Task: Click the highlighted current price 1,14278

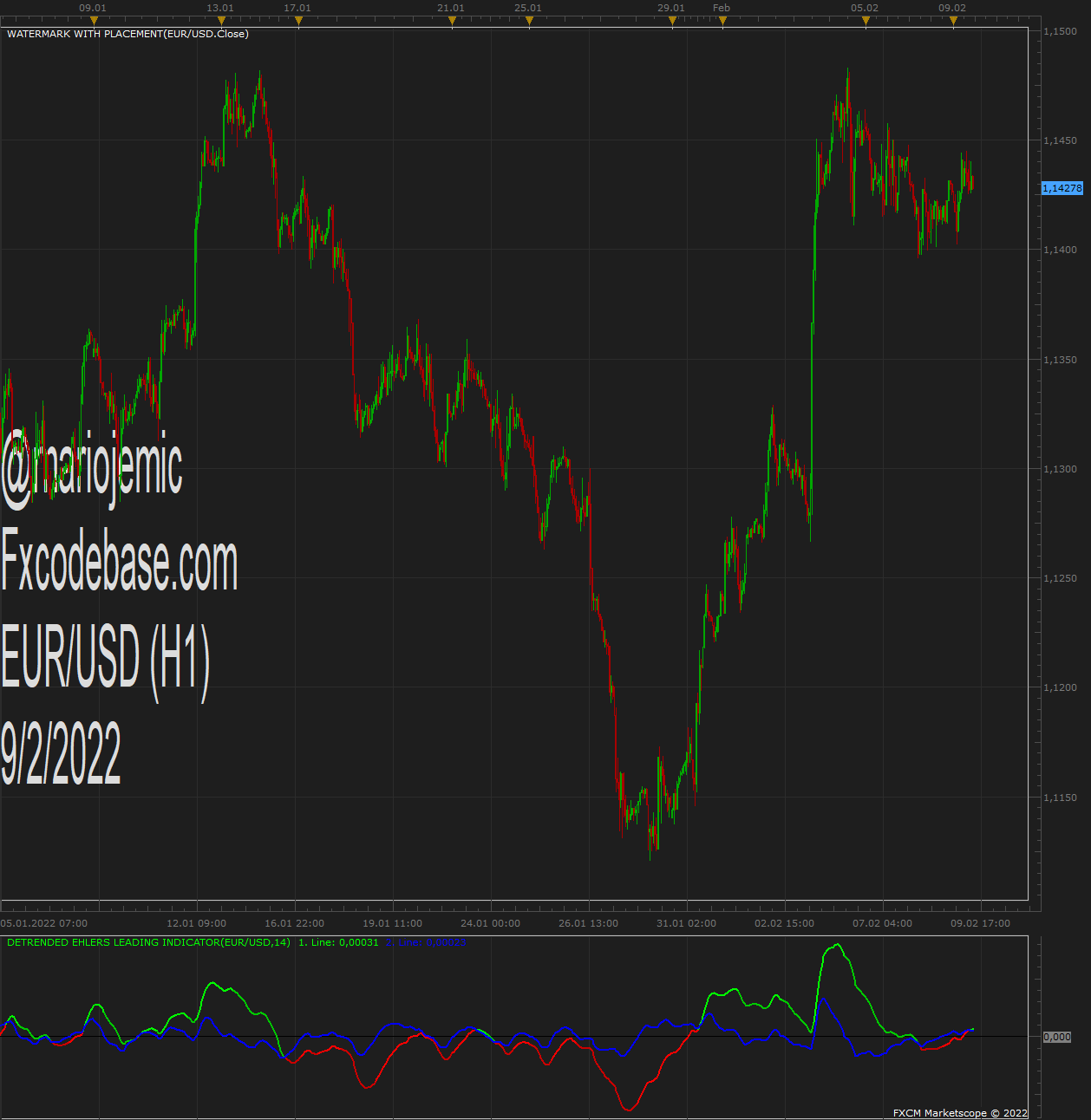Action: tap(1062, 188)
